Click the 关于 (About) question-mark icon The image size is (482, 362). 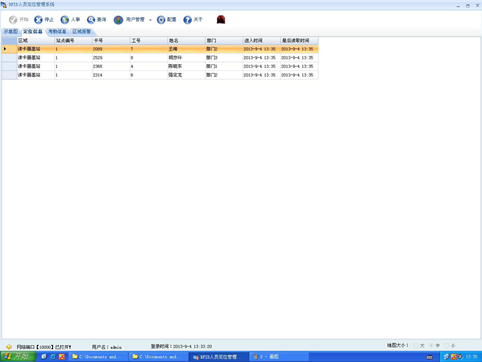pyautogui.click(x=188, y=20)
